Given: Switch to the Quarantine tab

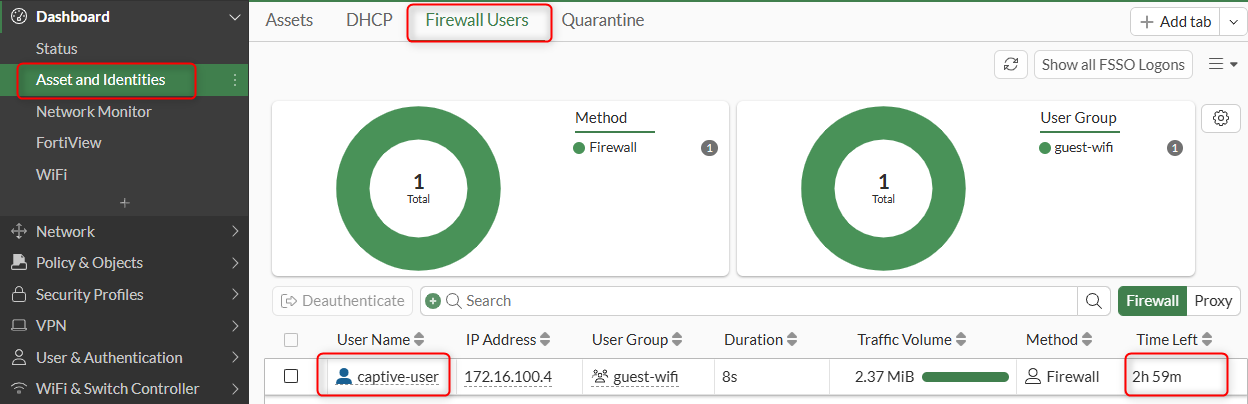Looking at the screenshot, I should click(603, 20).
